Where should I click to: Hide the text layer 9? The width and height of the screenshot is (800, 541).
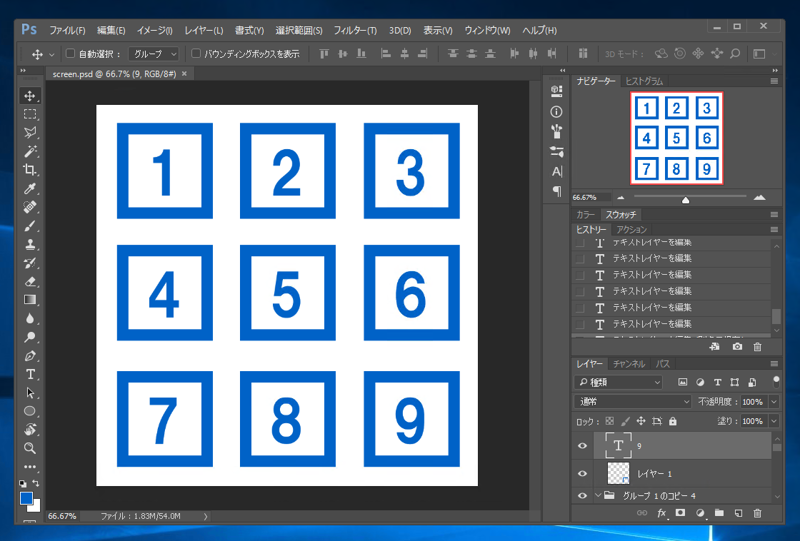point(582,446)
